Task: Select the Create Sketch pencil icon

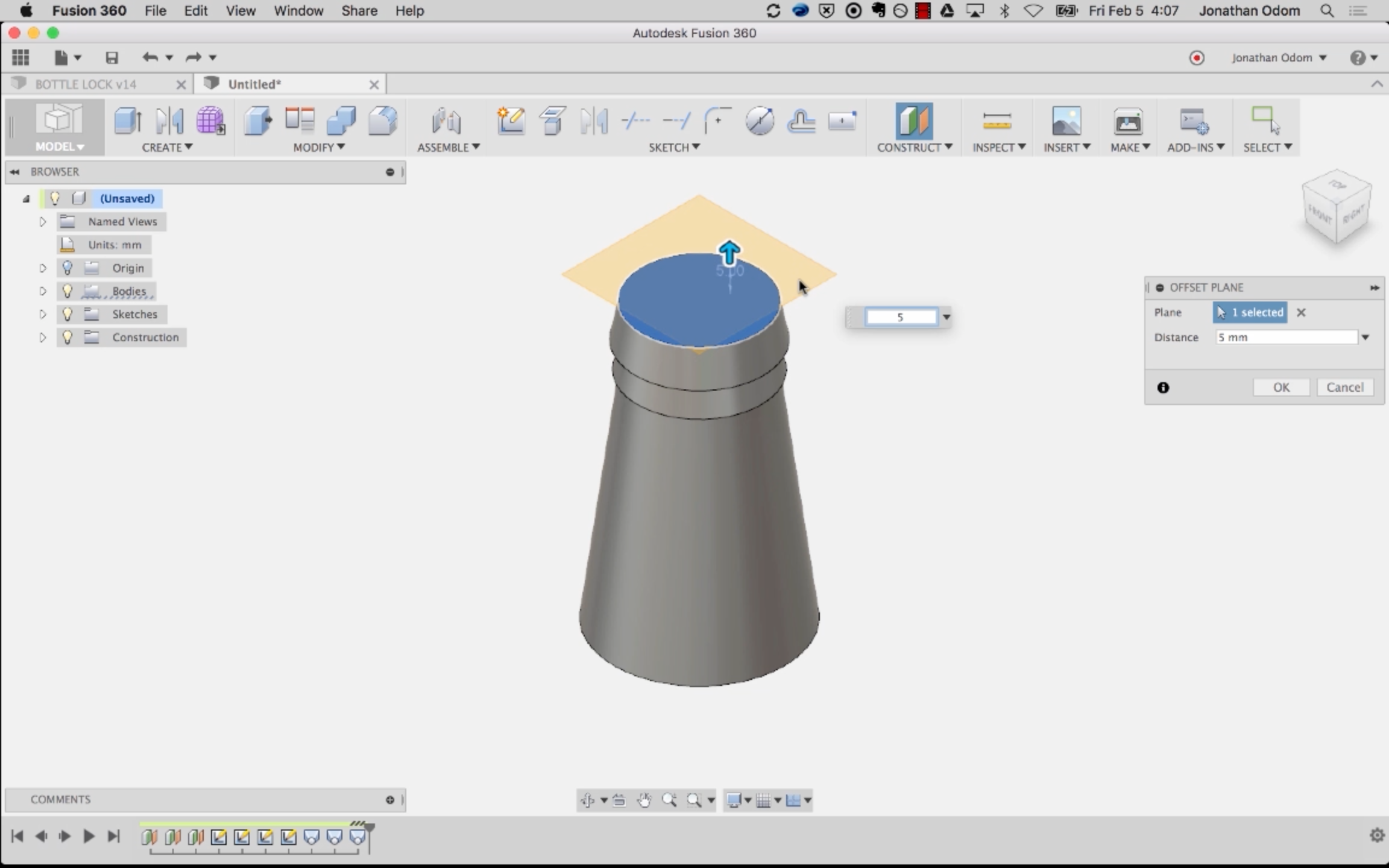Action: tap(511, 121)
